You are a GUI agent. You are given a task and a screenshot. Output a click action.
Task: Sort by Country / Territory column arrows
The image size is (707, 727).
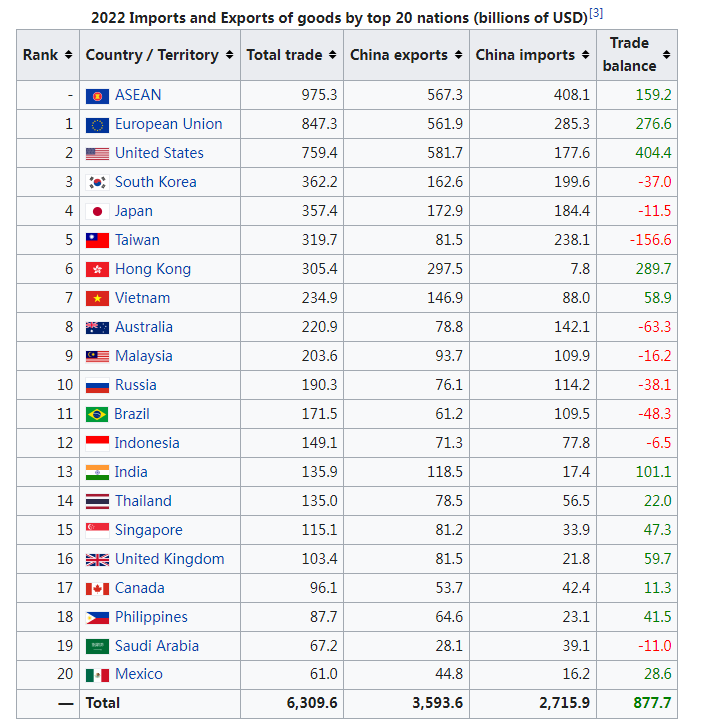(229, 55)
